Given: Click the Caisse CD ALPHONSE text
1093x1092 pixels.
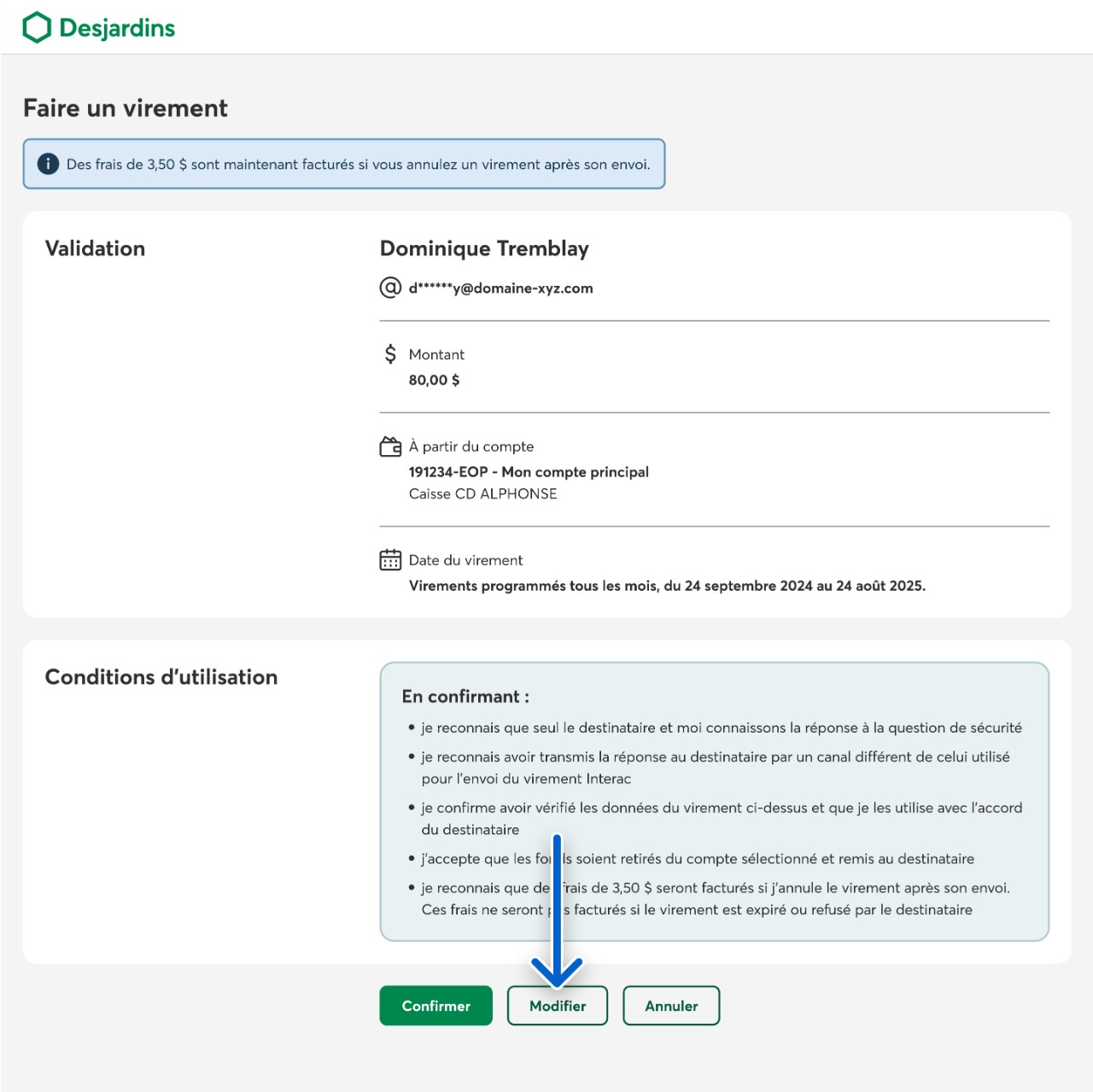Looking at the screenshot, I should click(482, 494).
